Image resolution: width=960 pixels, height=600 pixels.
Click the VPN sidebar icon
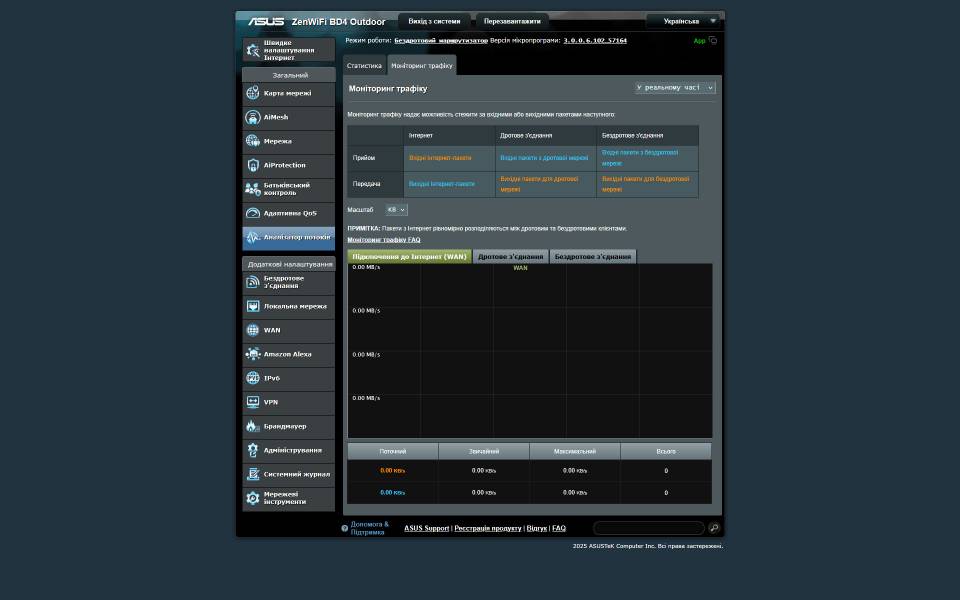(x=253, y=402)
